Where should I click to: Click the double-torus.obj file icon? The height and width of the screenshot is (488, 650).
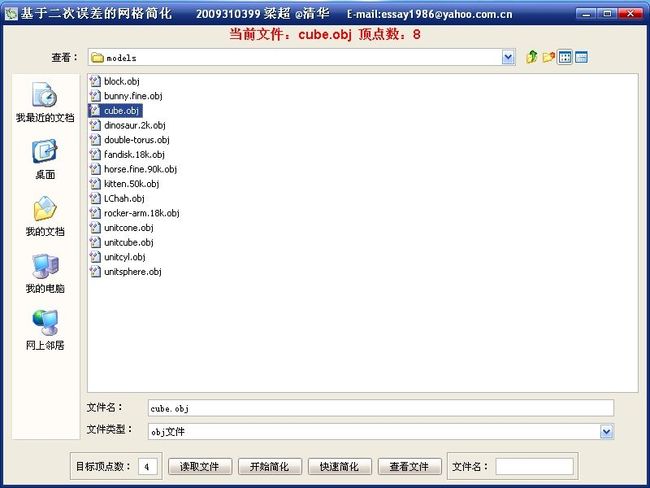(x=95, y=140)
